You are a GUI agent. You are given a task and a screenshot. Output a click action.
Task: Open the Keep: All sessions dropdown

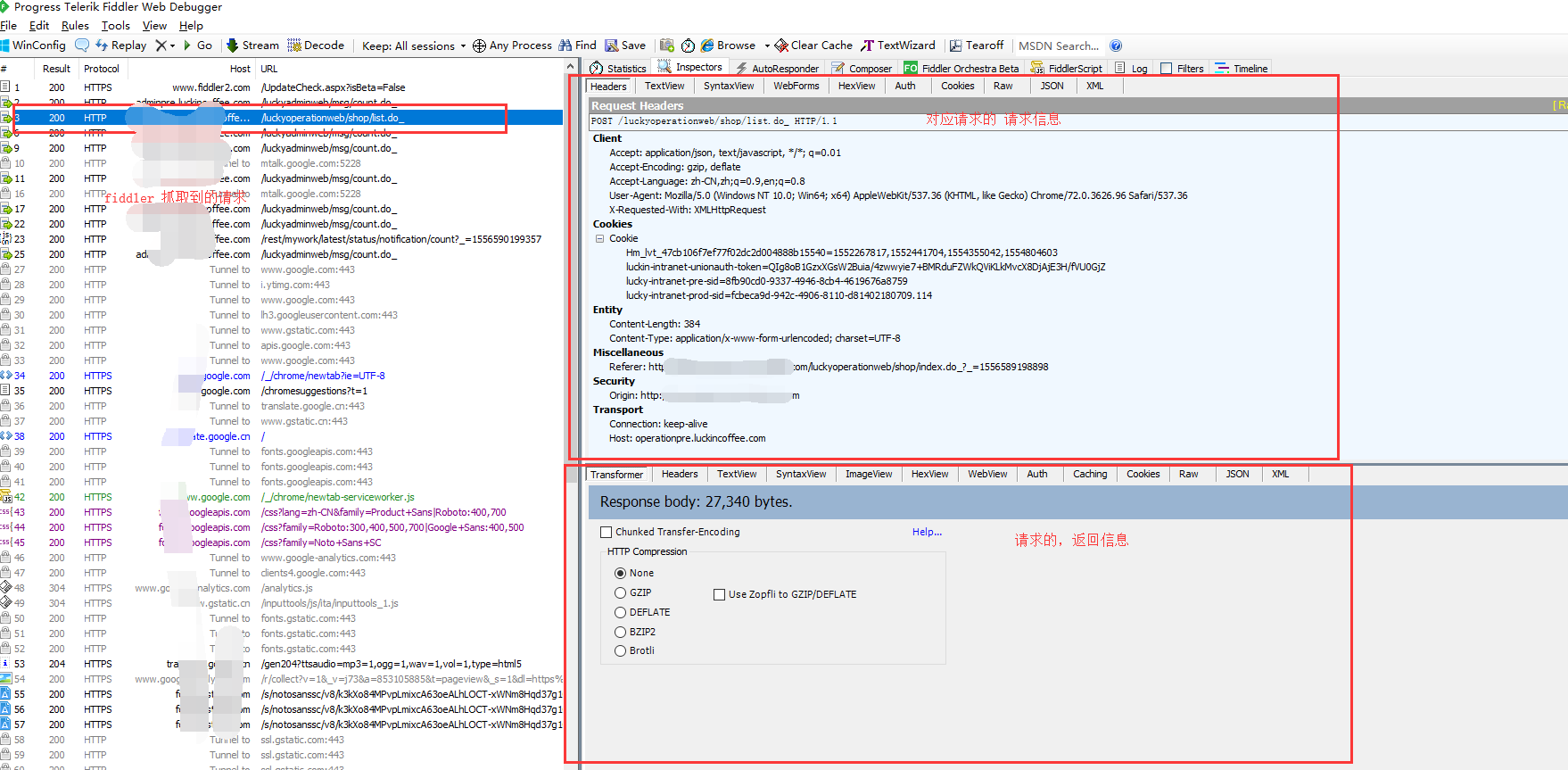click(414, 46)
